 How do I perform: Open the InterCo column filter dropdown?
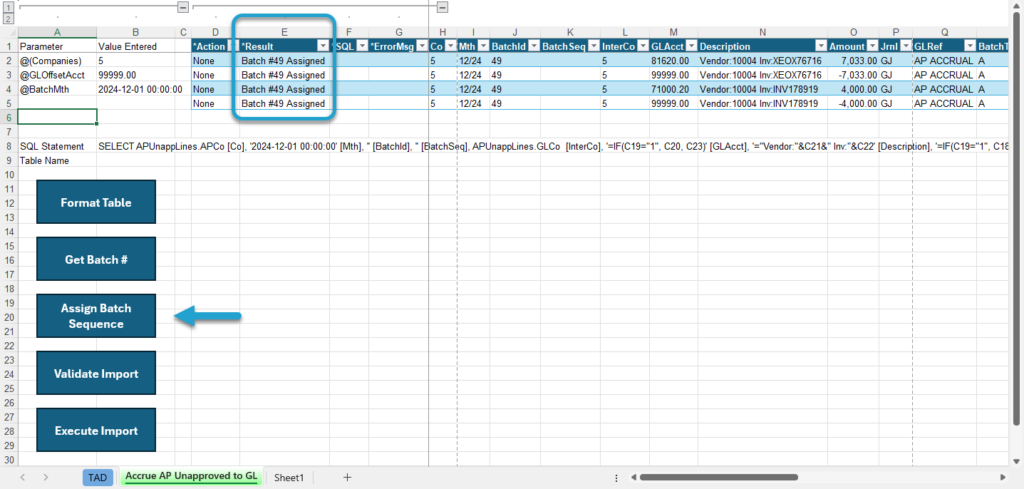coord(643,46)
